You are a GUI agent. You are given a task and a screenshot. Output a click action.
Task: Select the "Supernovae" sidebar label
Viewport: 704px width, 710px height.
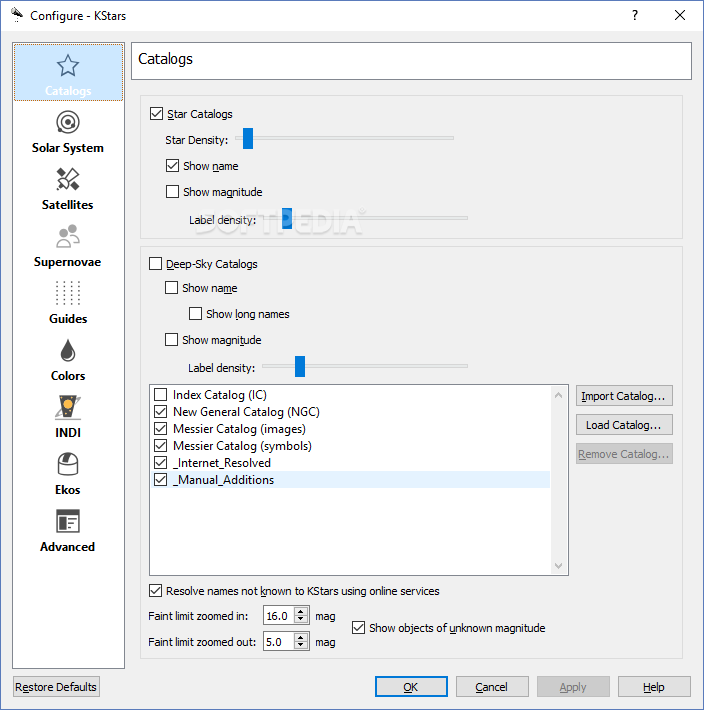68,262
